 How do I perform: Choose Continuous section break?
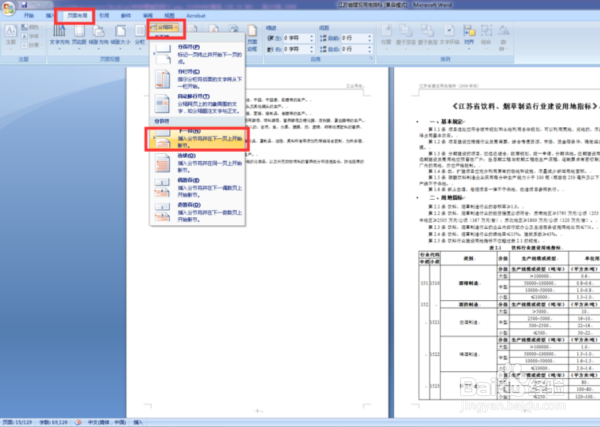(197, 163)
